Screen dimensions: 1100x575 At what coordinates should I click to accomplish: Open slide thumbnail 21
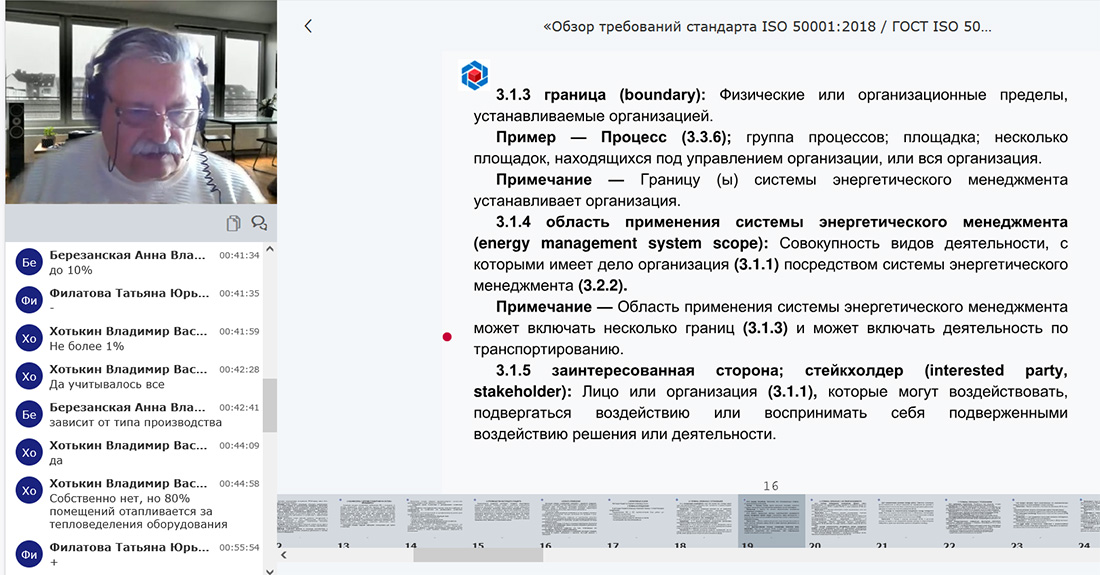[906, 520]
